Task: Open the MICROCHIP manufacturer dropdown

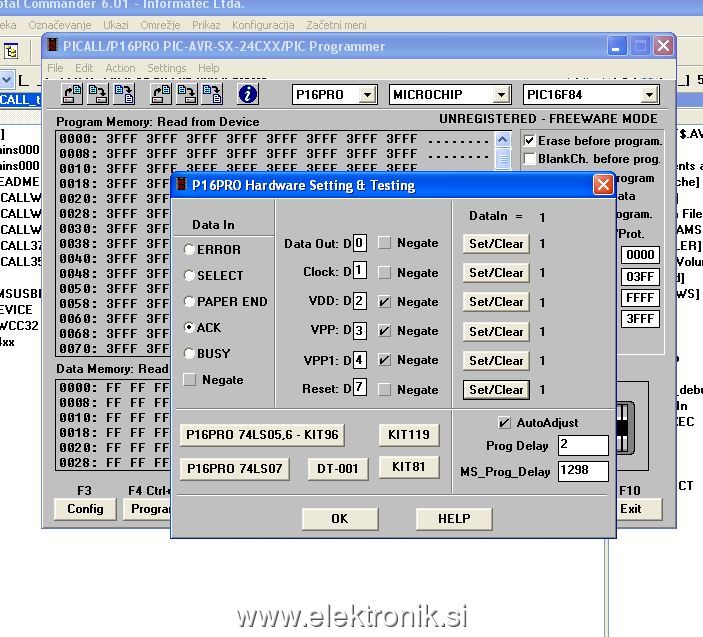Action: (501, 95)
